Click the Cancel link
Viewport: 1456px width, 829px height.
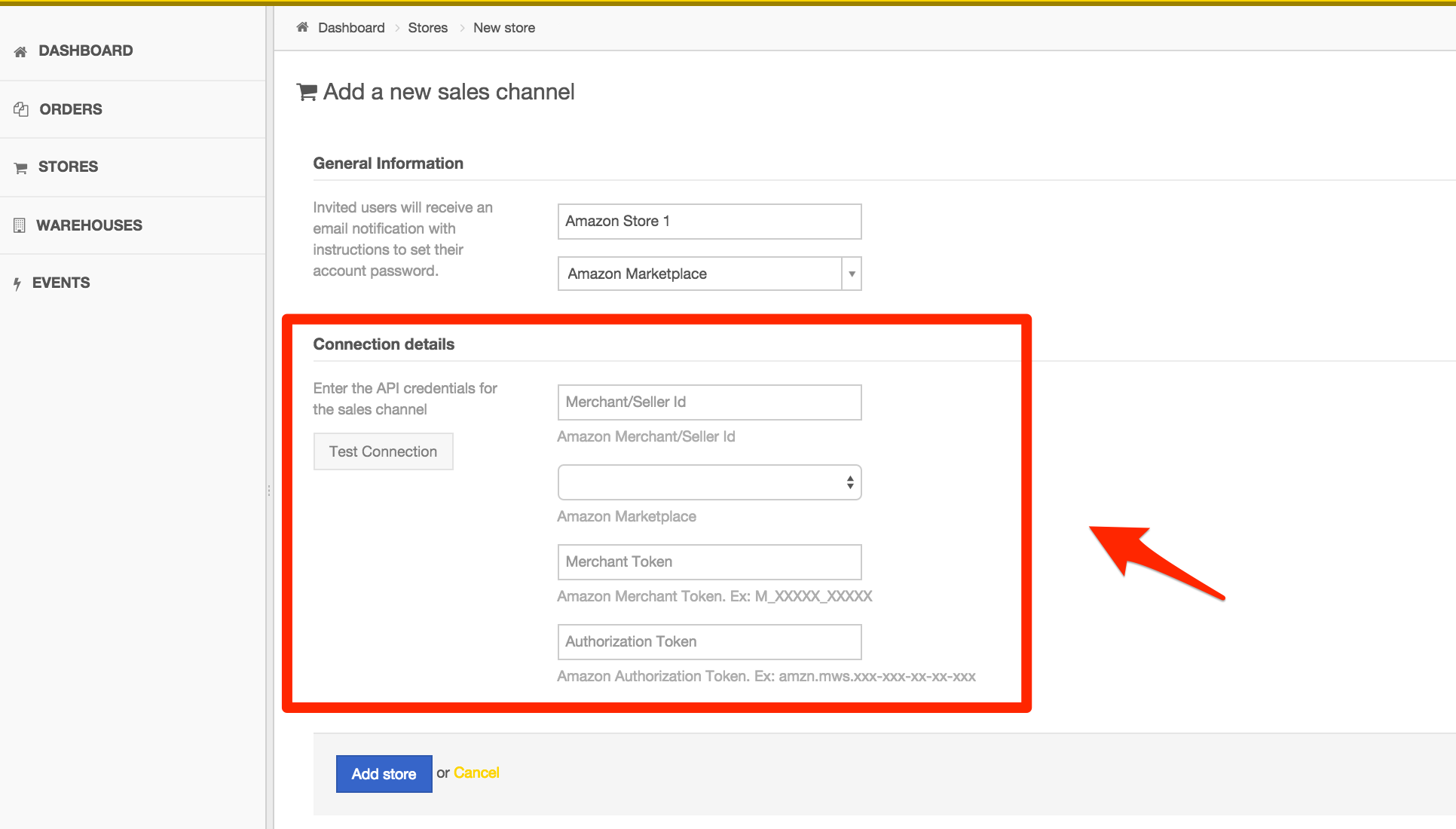point(476,773)
